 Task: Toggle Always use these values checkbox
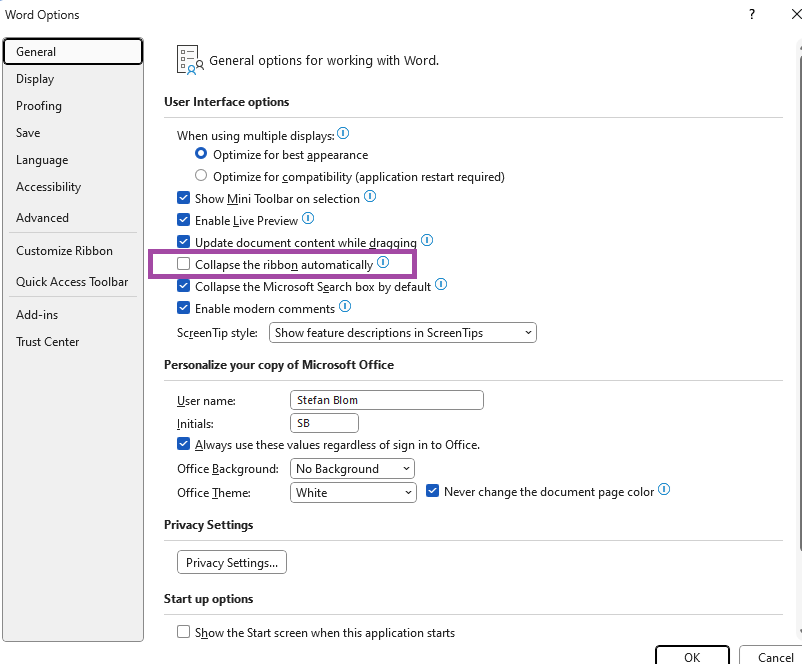pyautogui.click(x=184, y=444)
